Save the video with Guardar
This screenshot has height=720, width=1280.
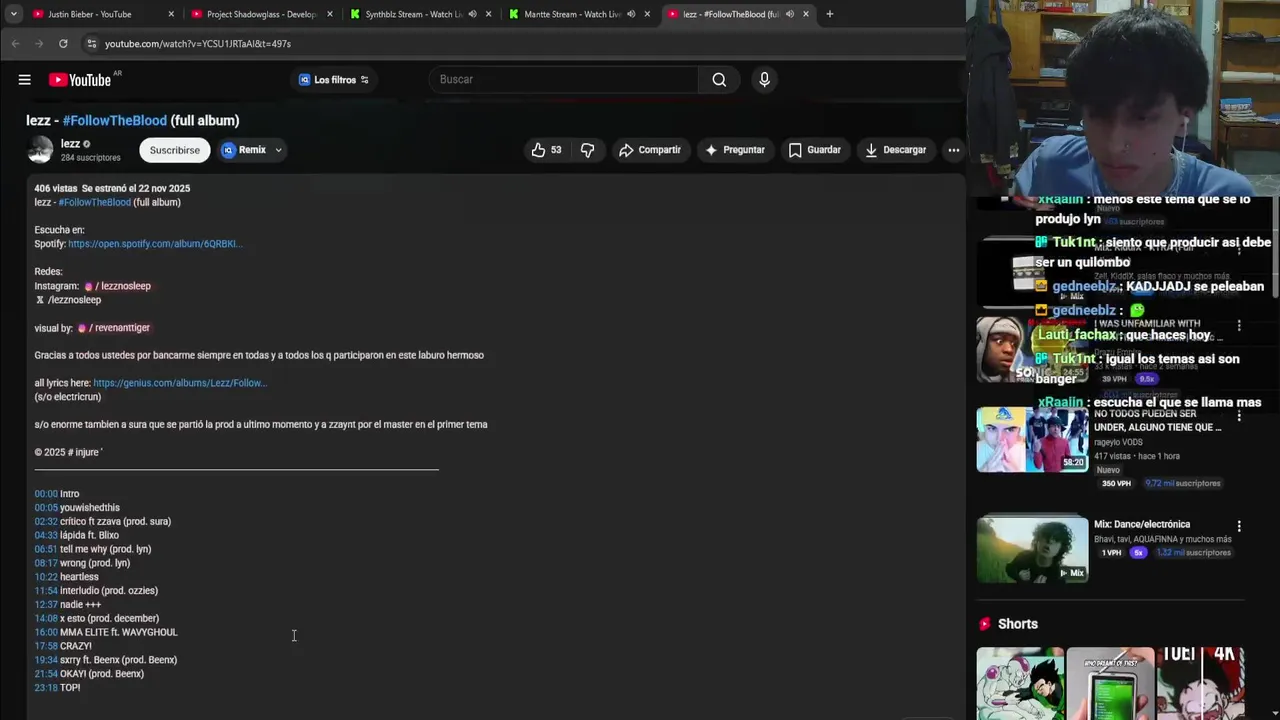click(x=815, y=150)
